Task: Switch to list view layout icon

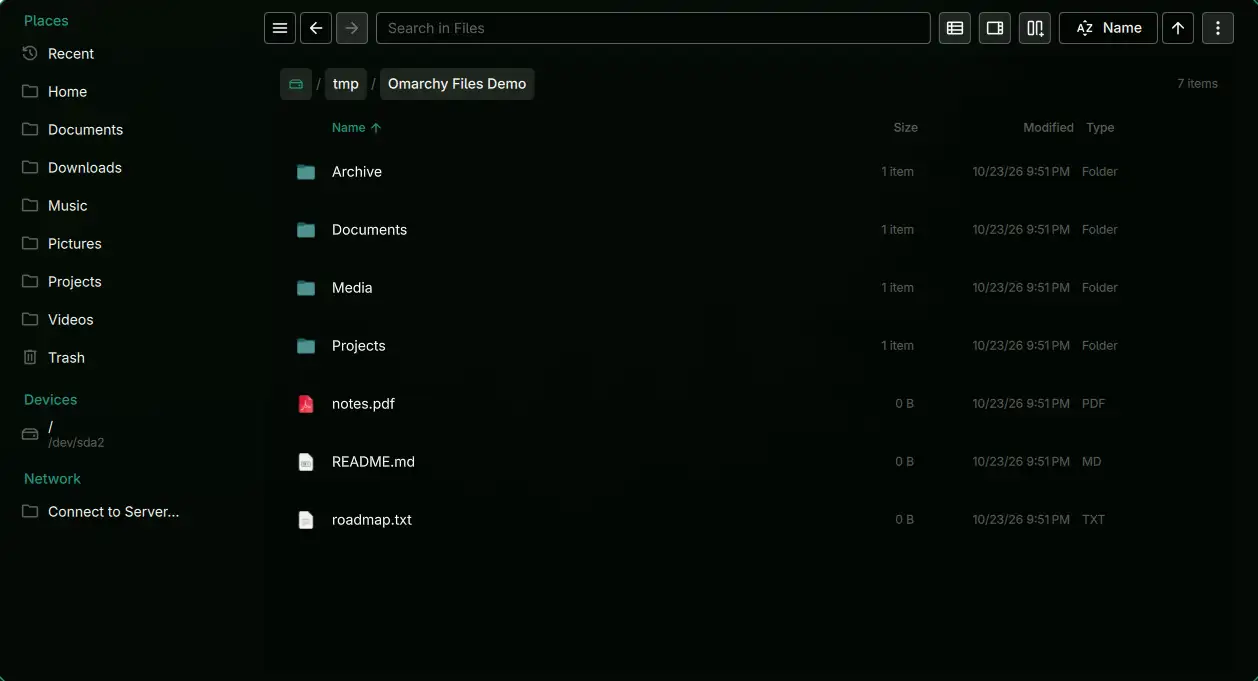Action: click(955, 28)
